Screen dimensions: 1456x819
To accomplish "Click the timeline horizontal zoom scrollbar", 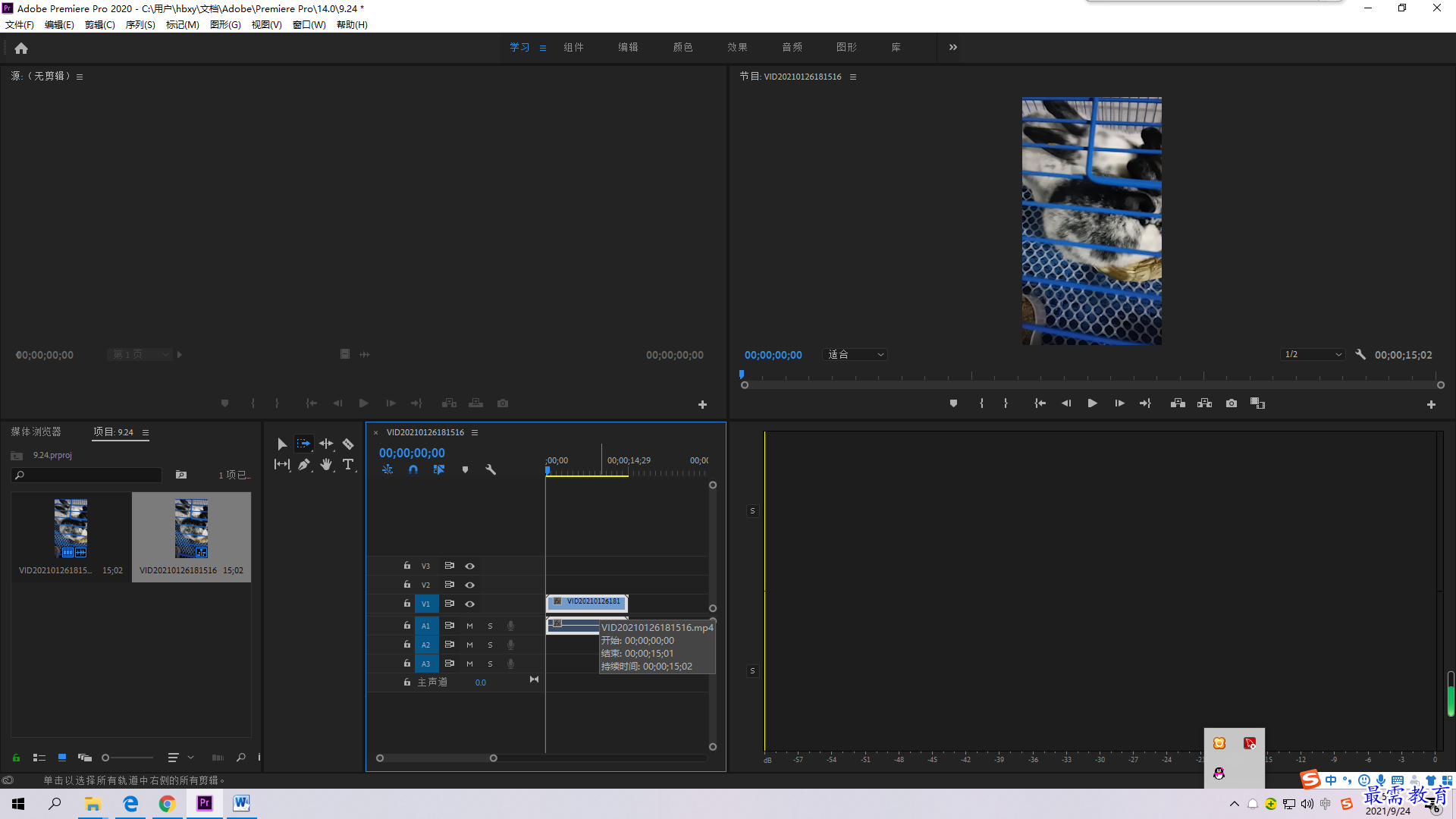I will 437,758.
